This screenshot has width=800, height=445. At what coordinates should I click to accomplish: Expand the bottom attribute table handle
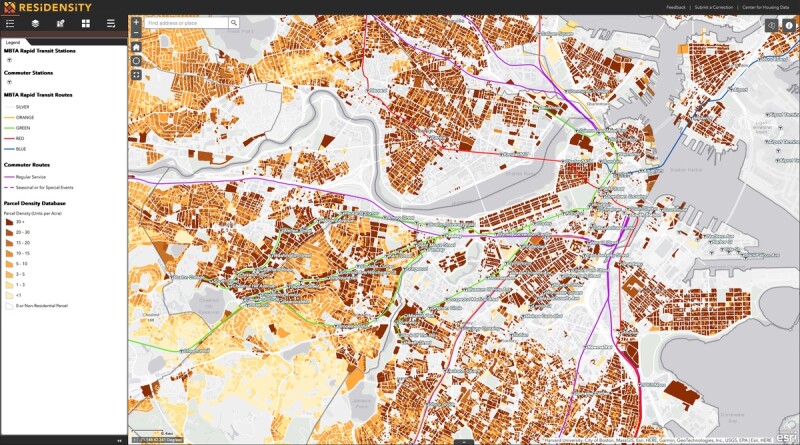(464, 442)
